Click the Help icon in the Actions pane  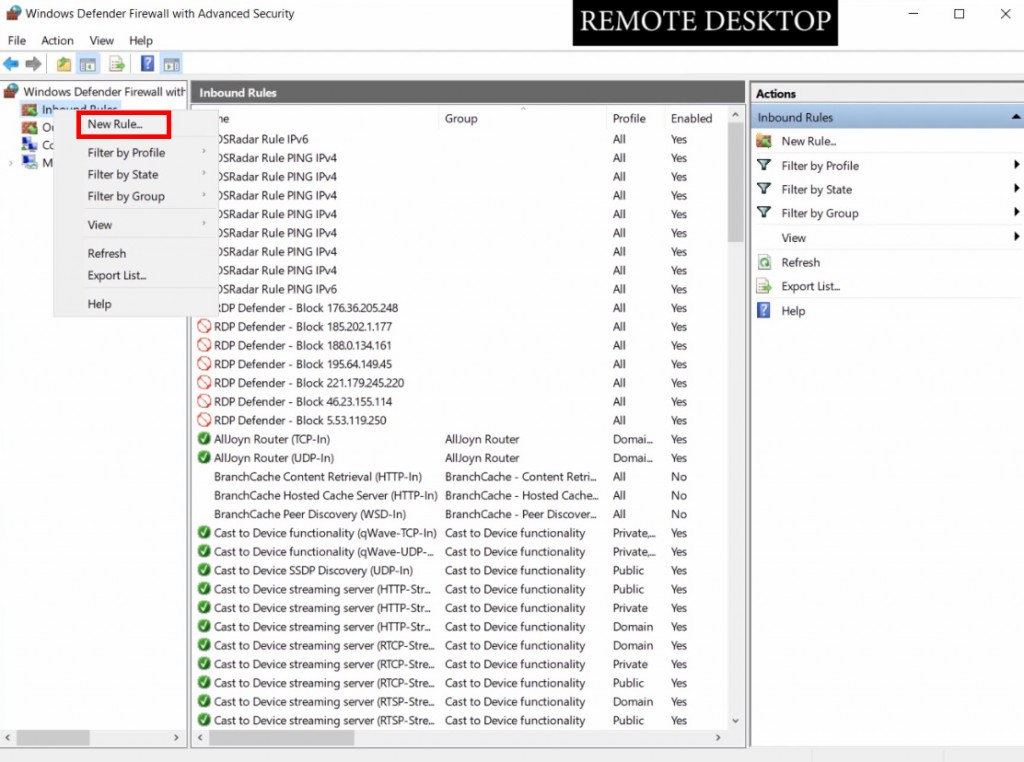click(x=763, y=310)
